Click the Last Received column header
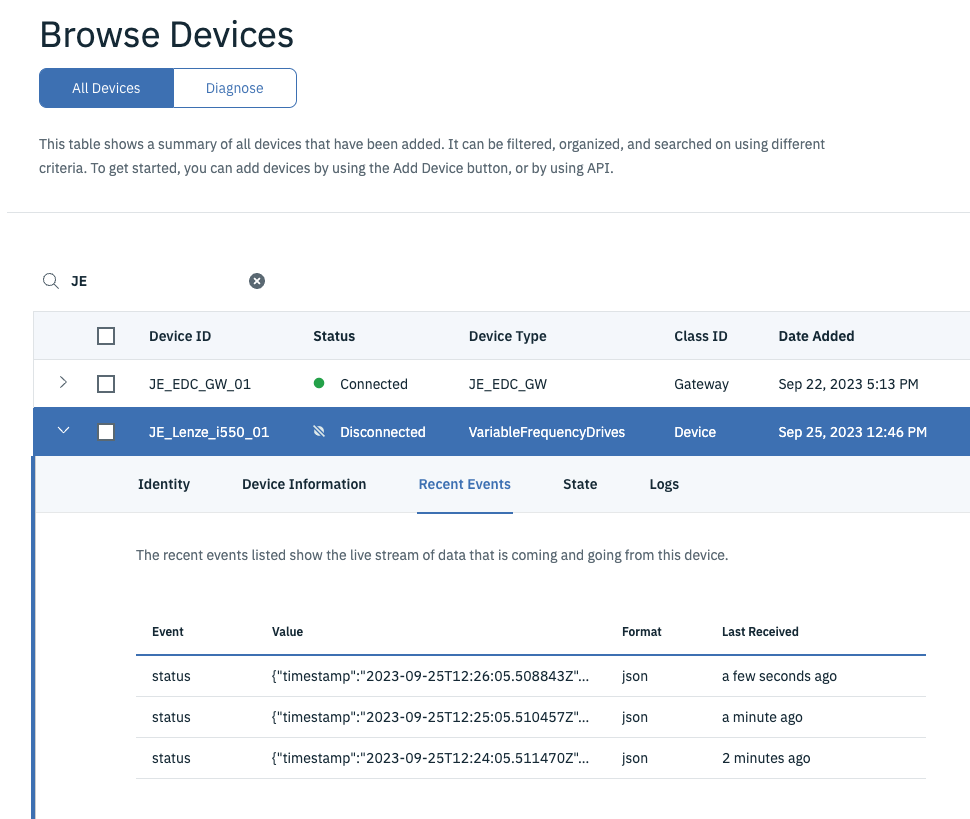This screenshot has width=970, height=819. click(x=760, y=632)
